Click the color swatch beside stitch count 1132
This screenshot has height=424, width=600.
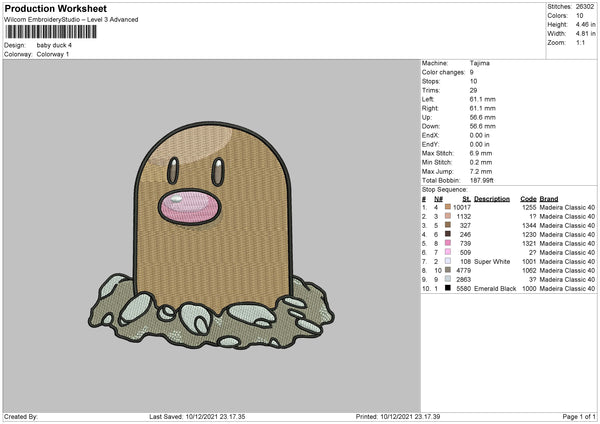pyautogui.click(x=448, y=216)
